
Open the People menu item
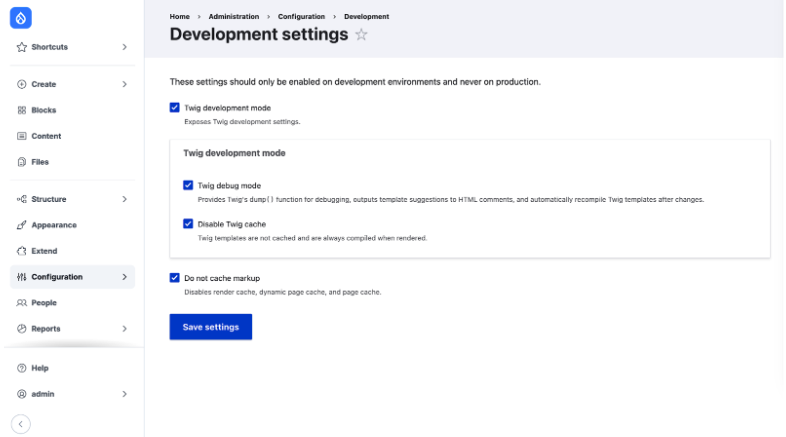pos(73,303)
